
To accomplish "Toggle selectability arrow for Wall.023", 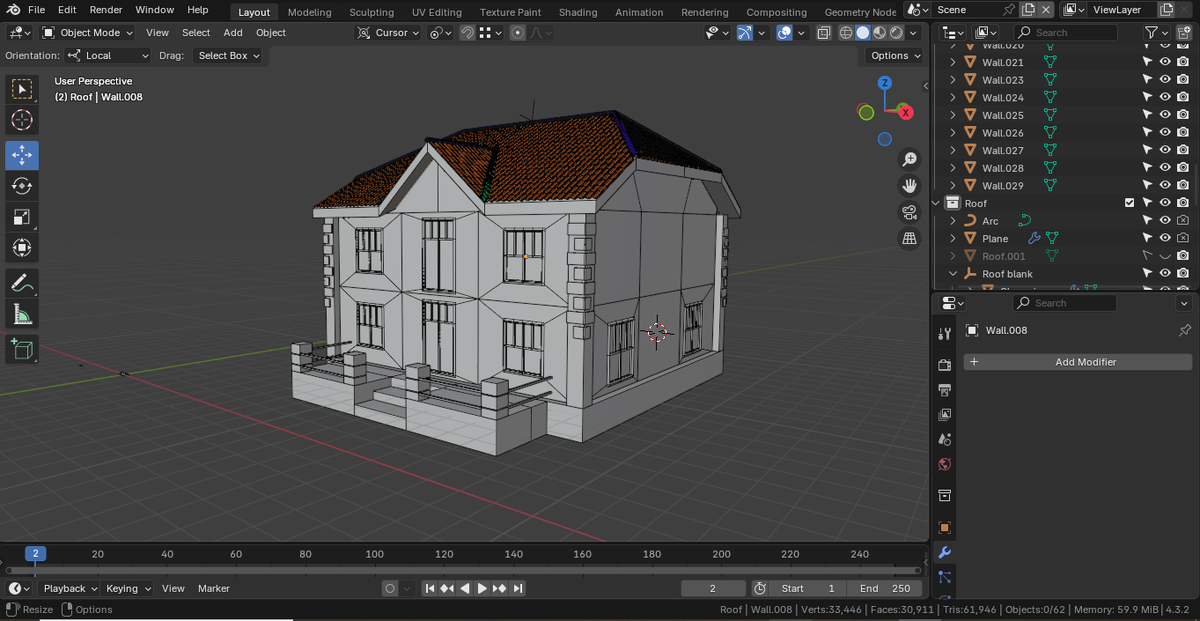I will click(x=1147, y=80).
